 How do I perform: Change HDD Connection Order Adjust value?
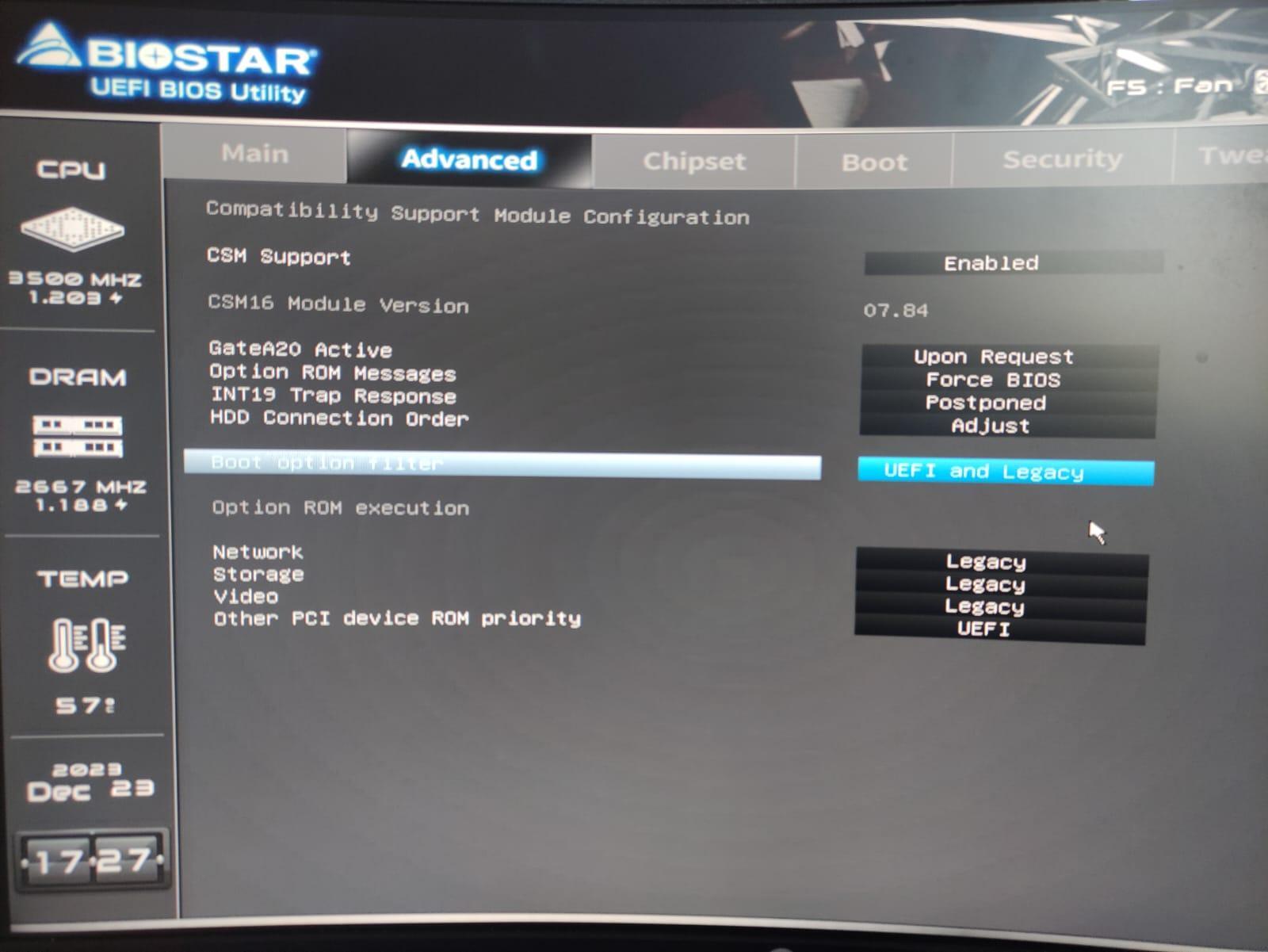[1007, 426]
